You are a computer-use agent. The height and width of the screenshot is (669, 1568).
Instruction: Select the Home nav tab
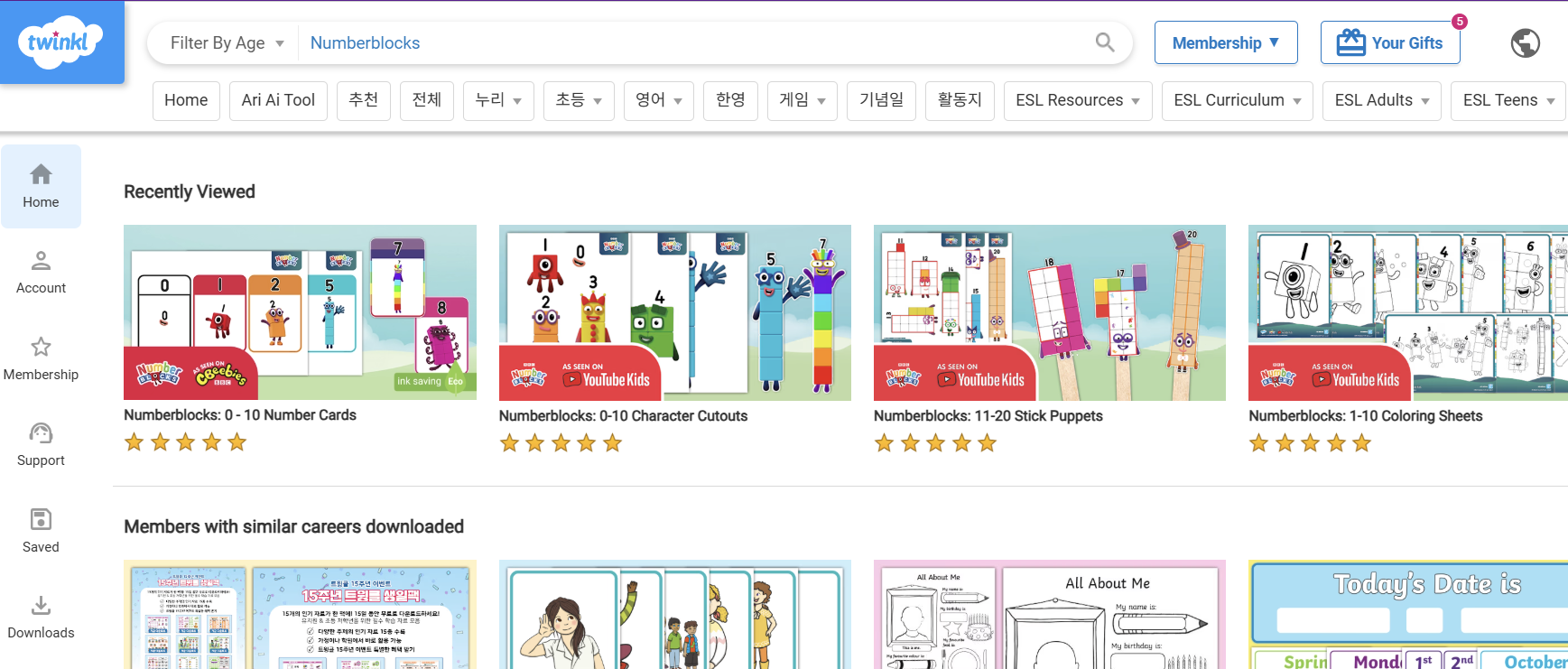186,100
